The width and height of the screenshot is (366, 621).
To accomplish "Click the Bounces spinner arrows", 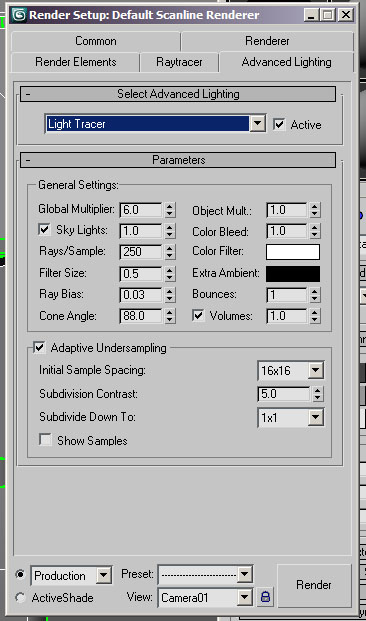I will tap(315, 295).
